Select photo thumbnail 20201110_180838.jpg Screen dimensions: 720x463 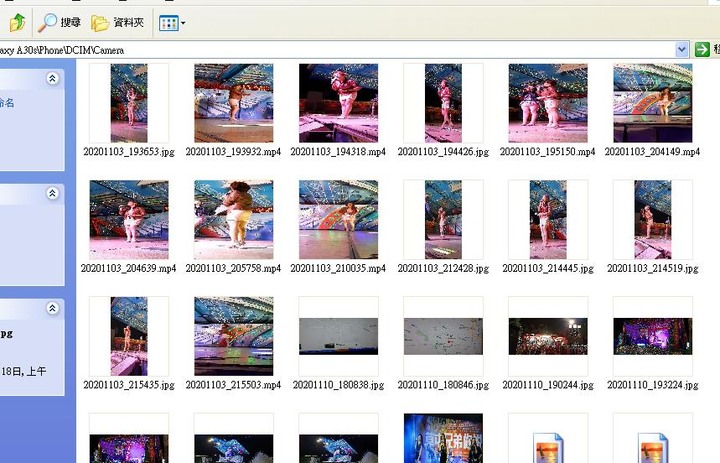pos(338,336)
